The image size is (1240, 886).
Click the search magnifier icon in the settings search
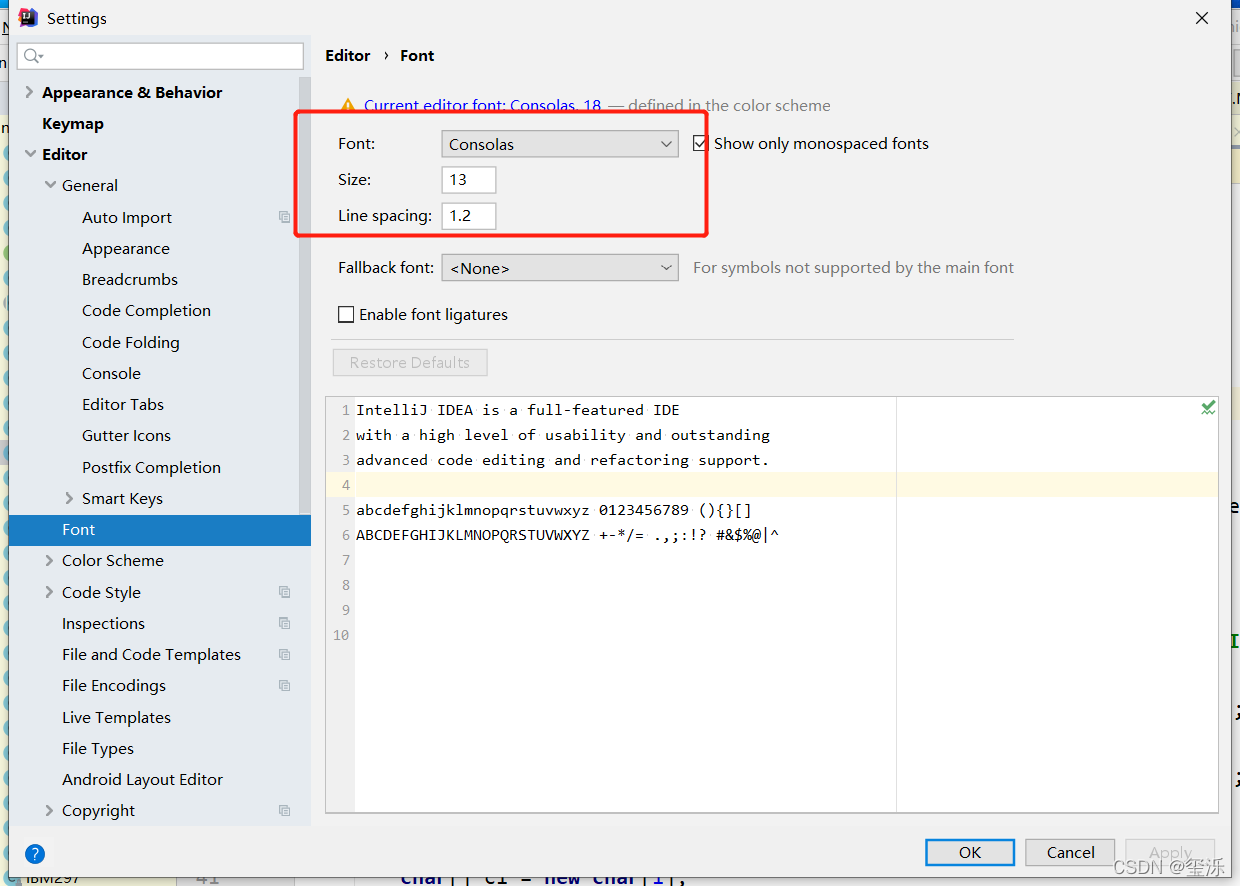tap(33, 56)
